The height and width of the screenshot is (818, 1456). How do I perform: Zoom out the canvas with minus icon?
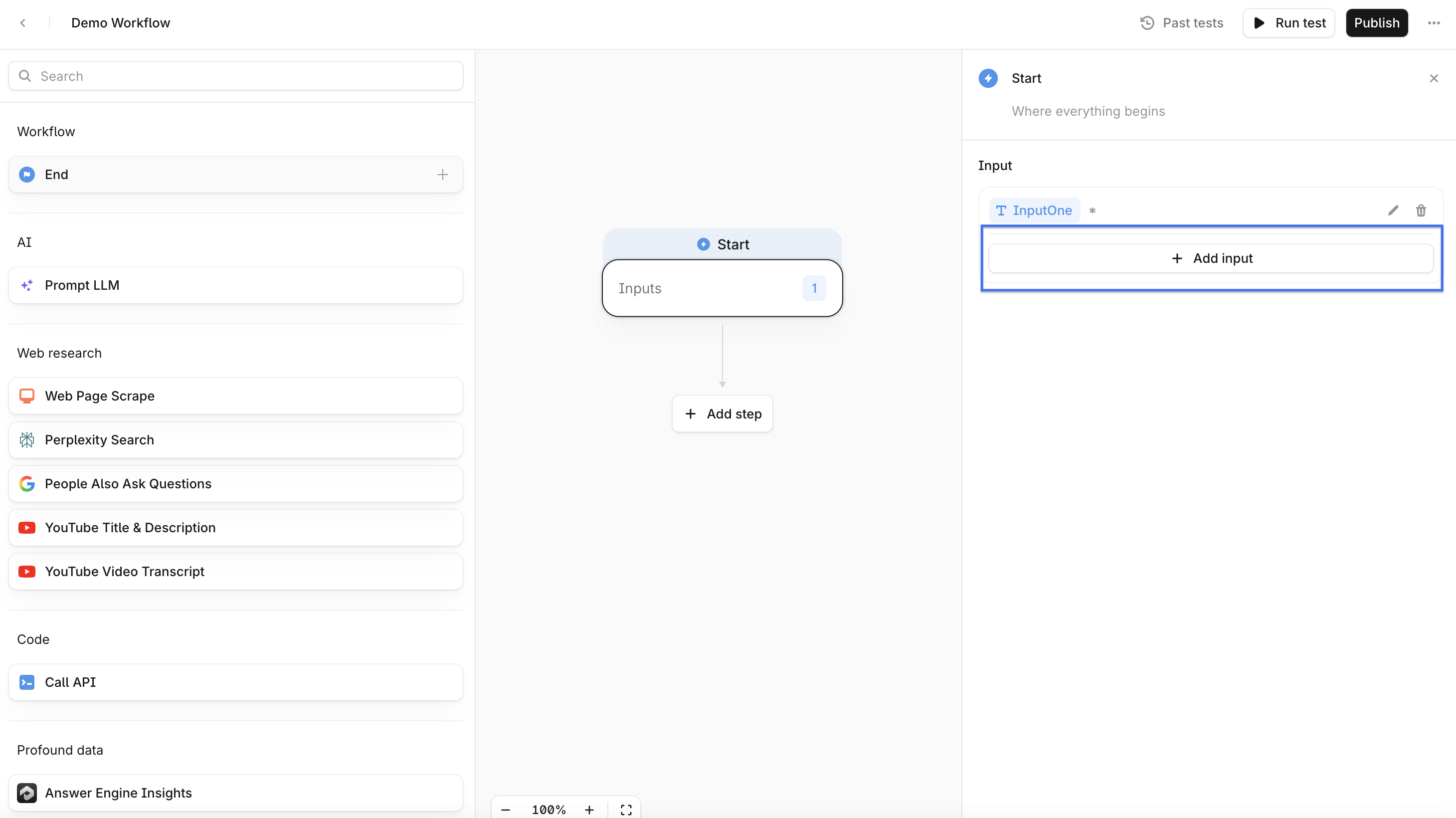pyautogui.click(x=506, y=809)
